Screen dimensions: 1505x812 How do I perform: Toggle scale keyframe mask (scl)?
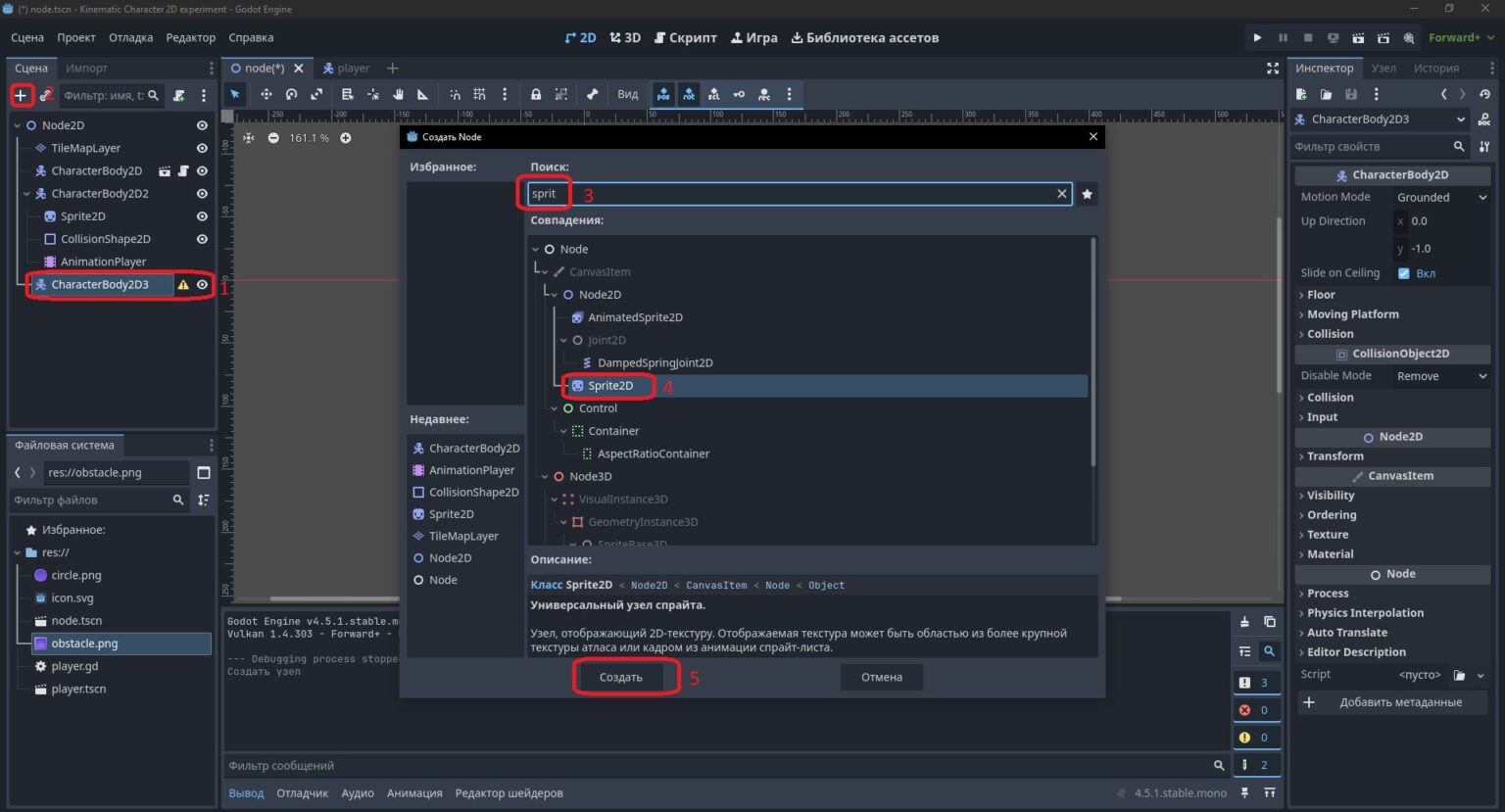(x=713, y=94)
